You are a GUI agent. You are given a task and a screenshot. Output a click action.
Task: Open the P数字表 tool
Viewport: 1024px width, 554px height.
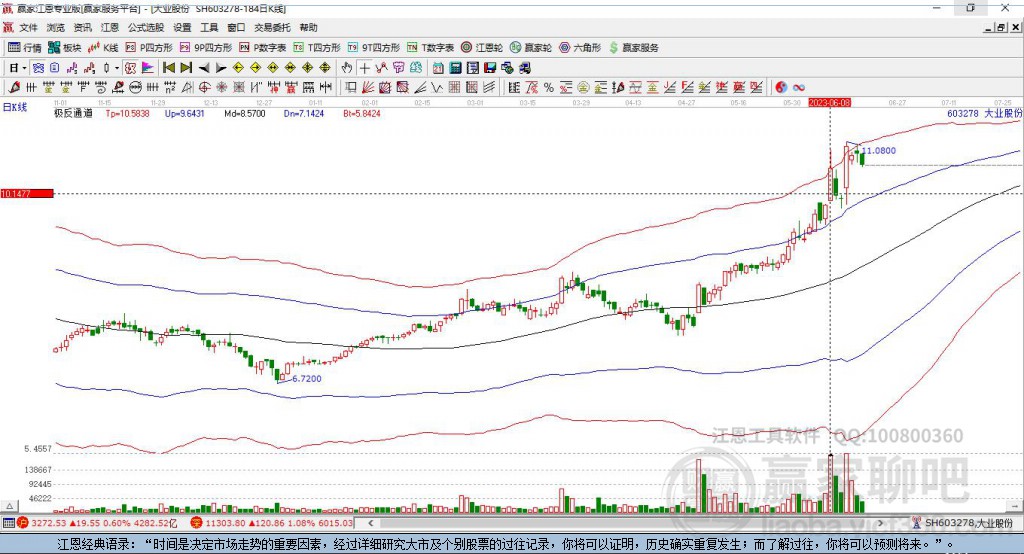coord(263,48)
